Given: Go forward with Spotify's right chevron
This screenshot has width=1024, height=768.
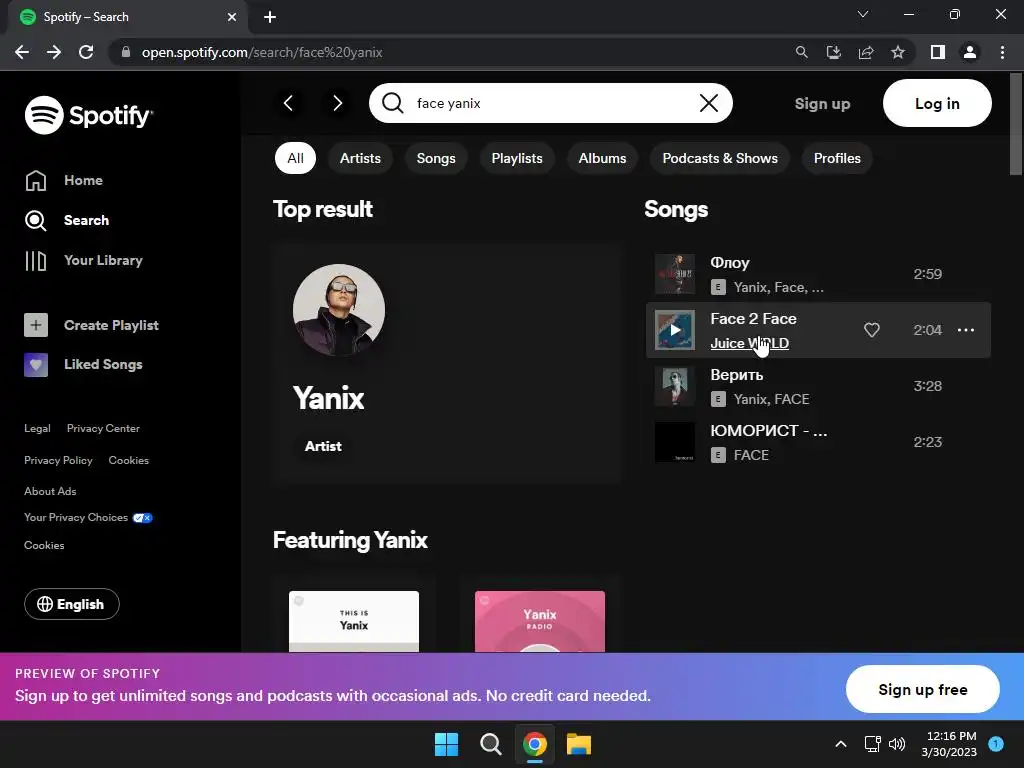Looking at the screenshot, I should pos(338,103).
